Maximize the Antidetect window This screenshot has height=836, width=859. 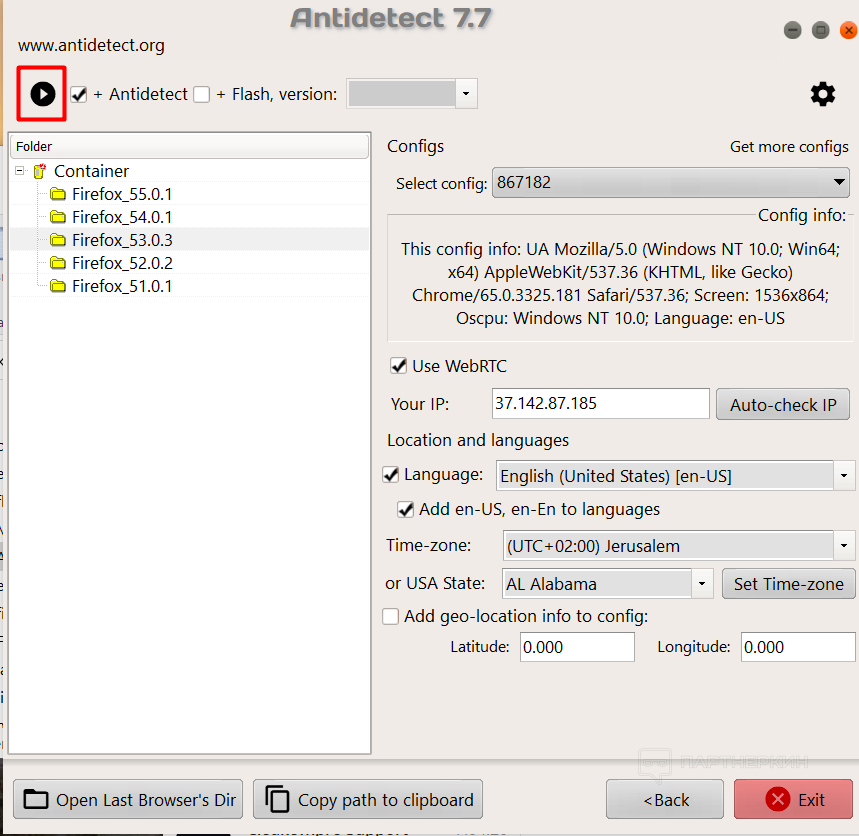(820, 30)
